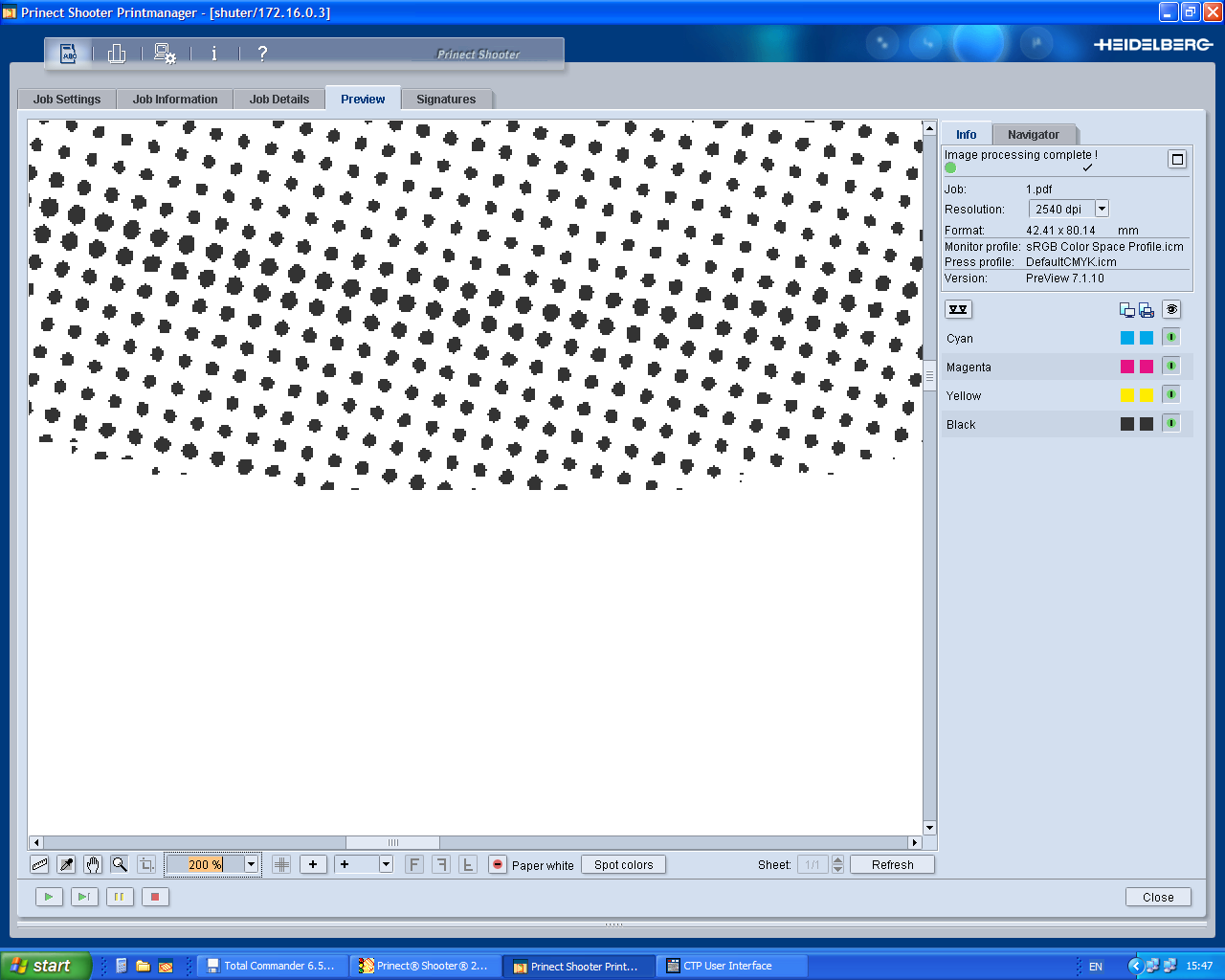Open the crosshair style dropdown
Screen dimensions: 1225x980
coord(386,864)
